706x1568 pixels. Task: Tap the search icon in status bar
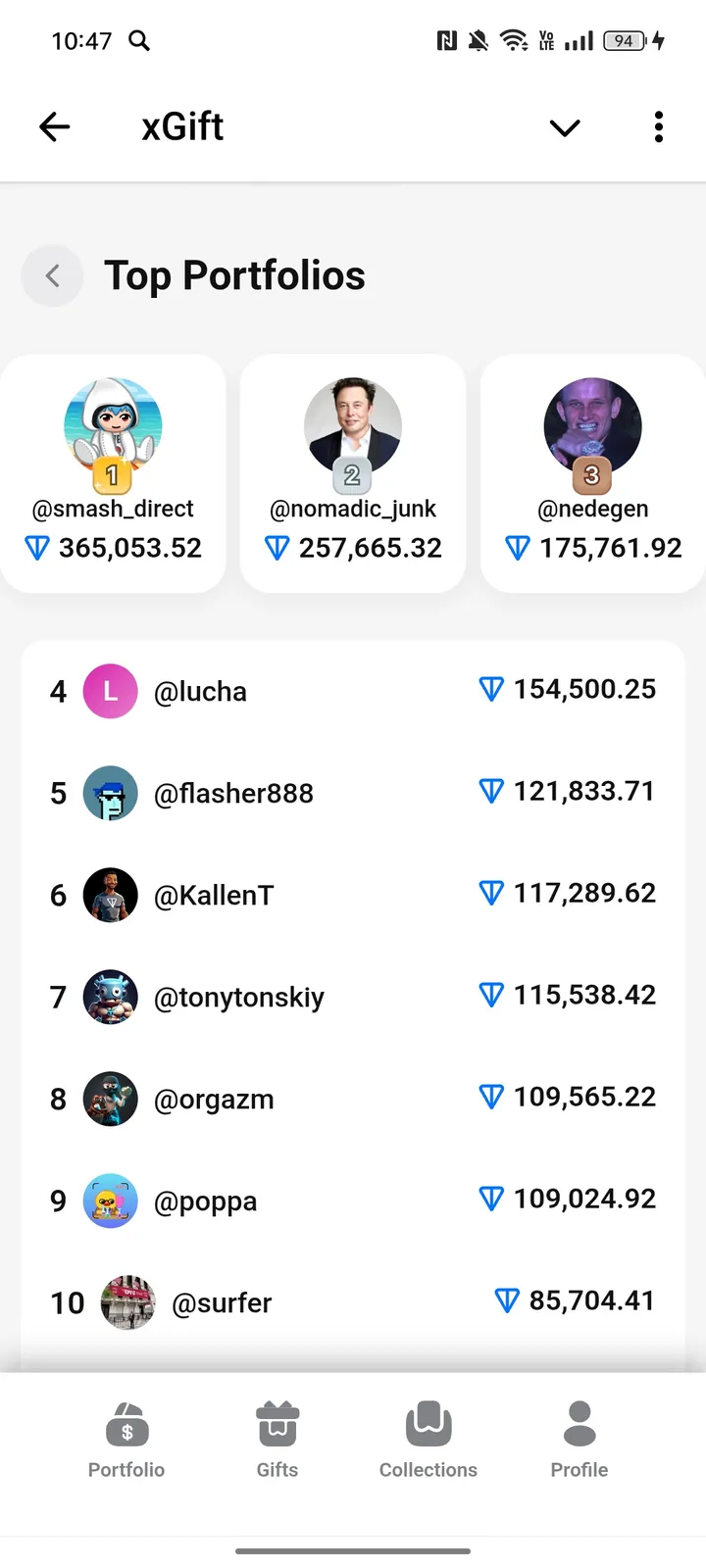click(139, 40)
